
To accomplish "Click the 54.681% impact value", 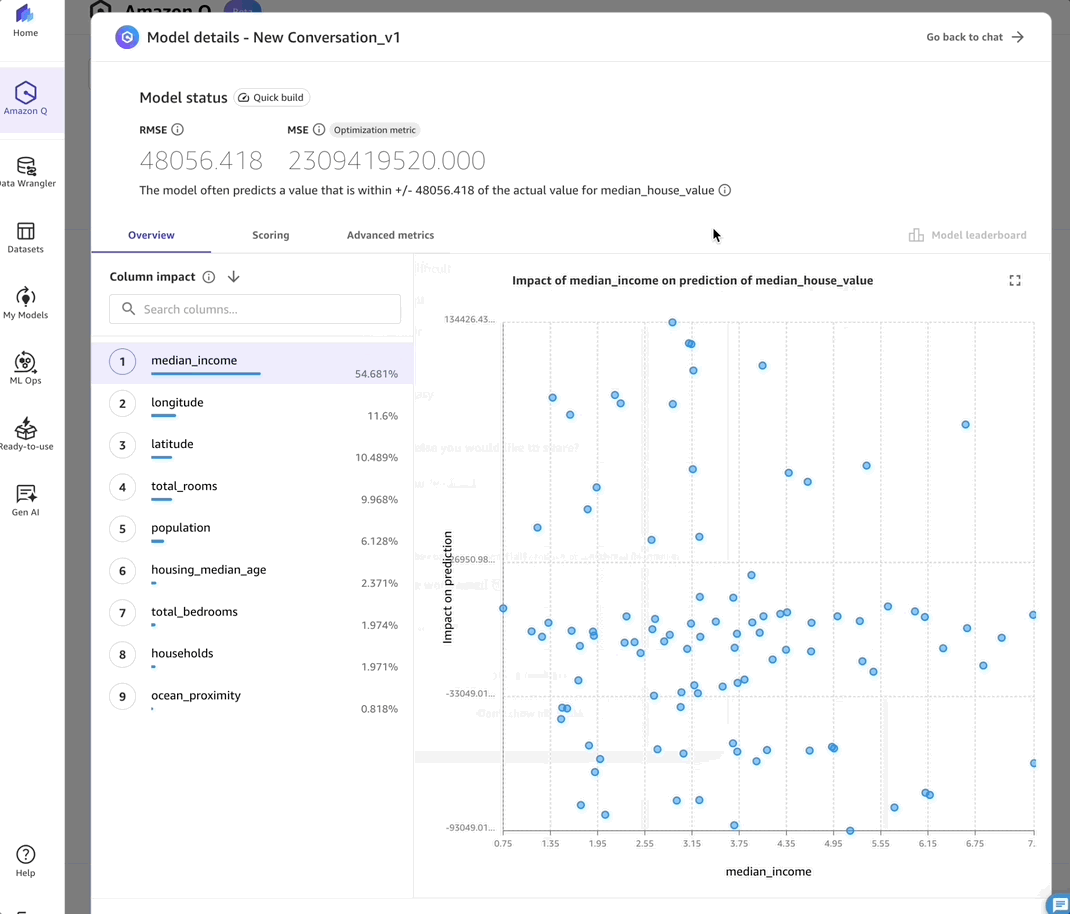I will [376, 374].
